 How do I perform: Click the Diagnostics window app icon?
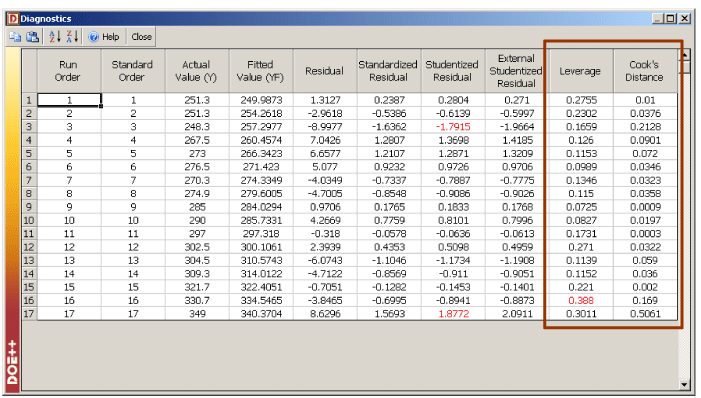(x=13, y=19)
